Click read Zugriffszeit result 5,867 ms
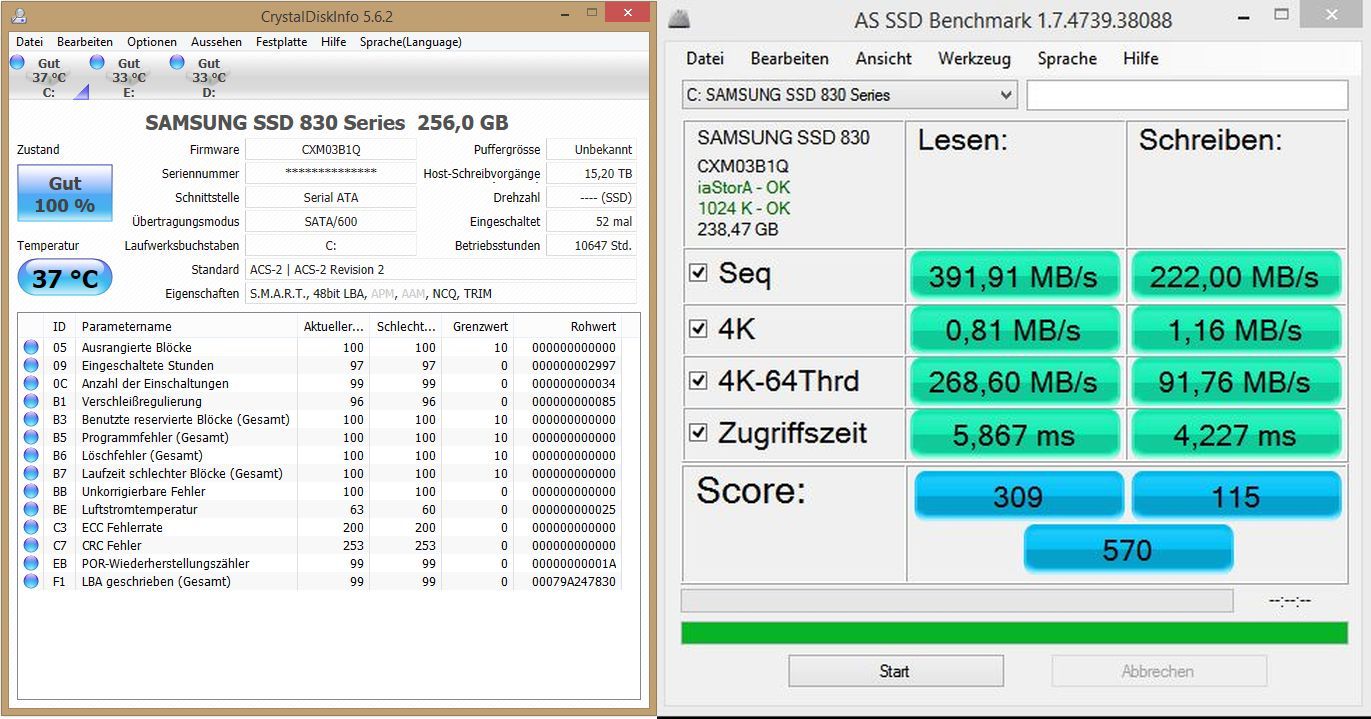Image resolution: width=1371 pixels, height=719 pixels. 1013,436
